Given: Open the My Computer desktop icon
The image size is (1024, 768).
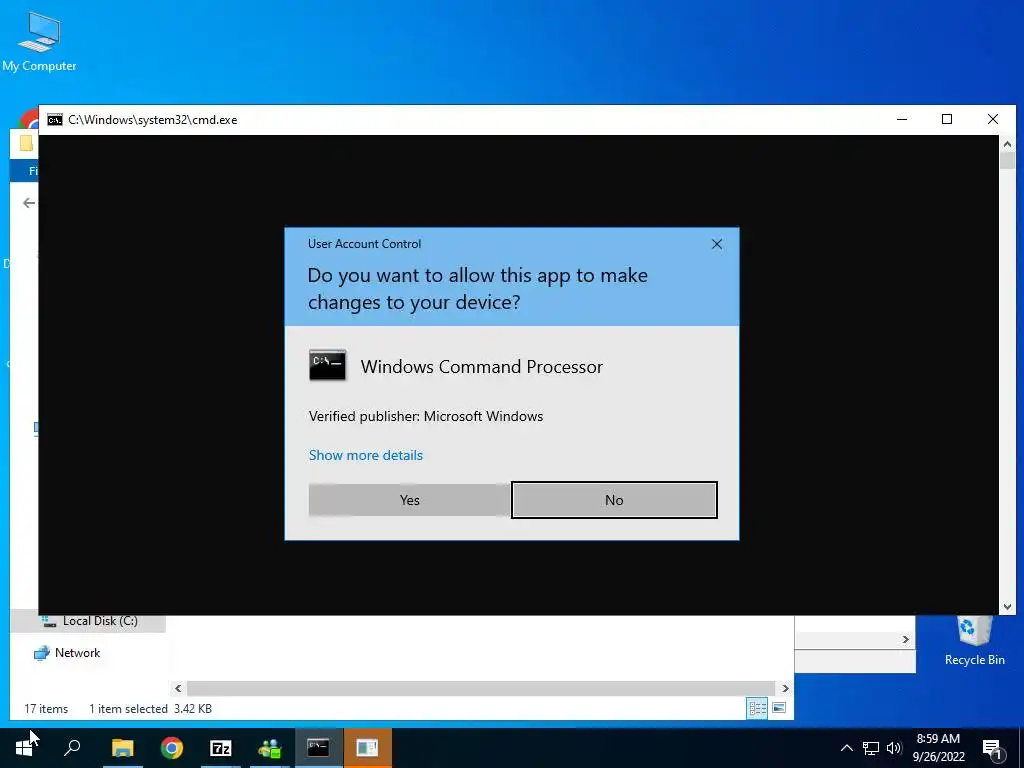Looking at the screenshot, I should tap(39, 41).
